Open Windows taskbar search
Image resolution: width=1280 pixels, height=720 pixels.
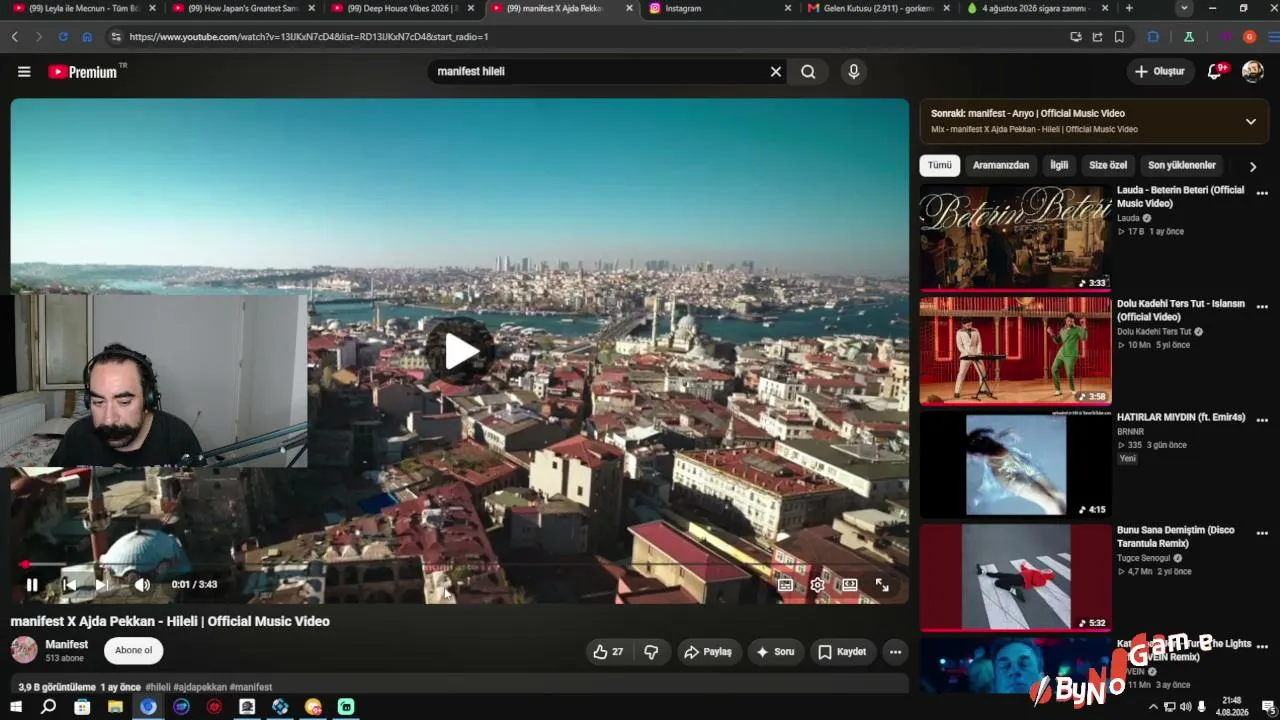click(48, 707)
